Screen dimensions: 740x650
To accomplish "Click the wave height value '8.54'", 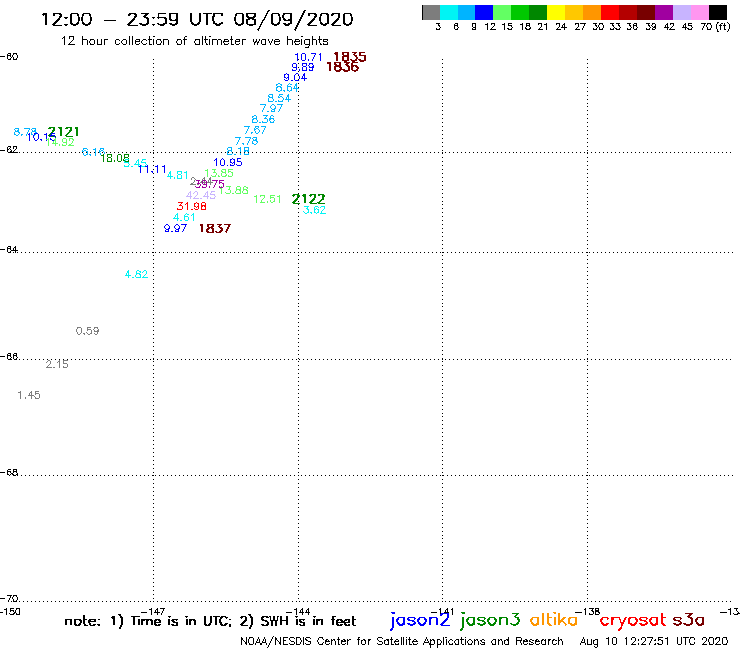I will [279, 98].
